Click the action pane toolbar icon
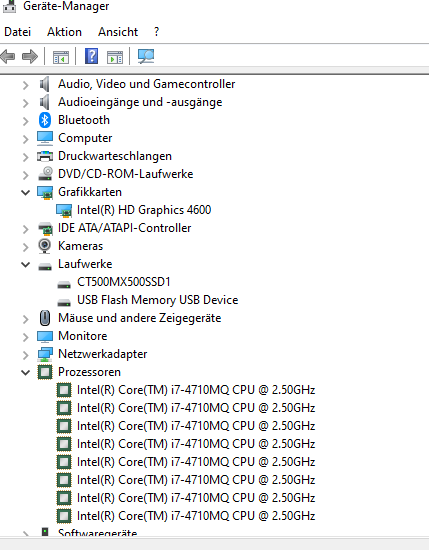This screenshot has width=429, height=550. tap(115, 57)
